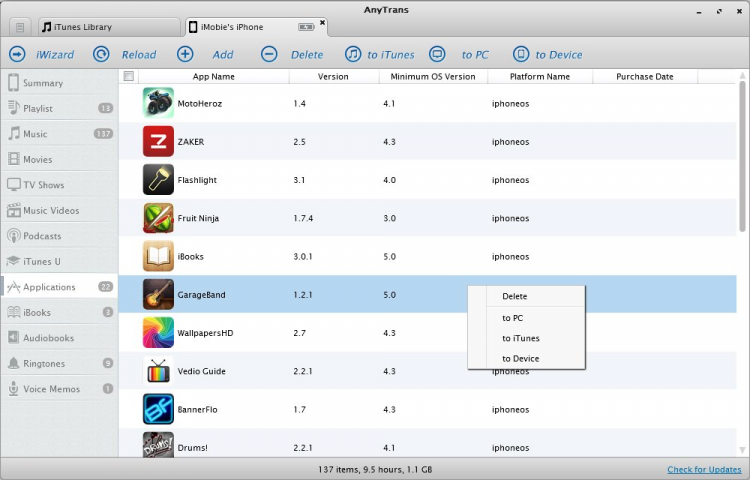
Task: Open Ringtones in the sidebar
Action: (x=59, y=363)
